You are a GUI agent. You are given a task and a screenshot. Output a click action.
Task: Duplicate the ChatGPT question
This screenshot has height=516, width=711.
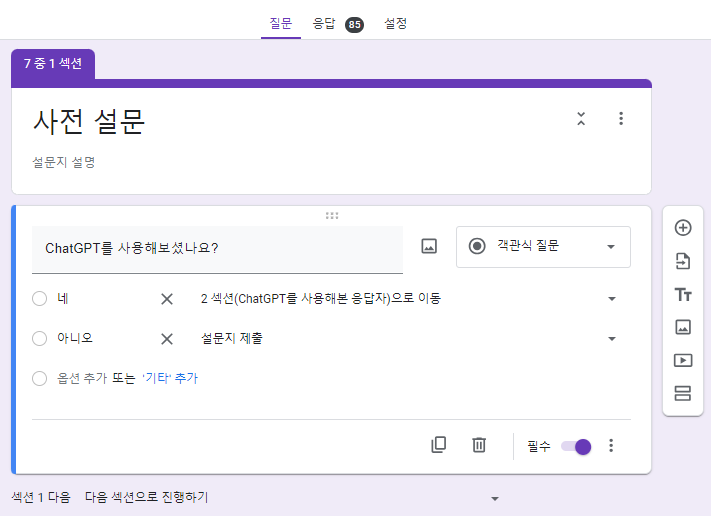point(438,445)
